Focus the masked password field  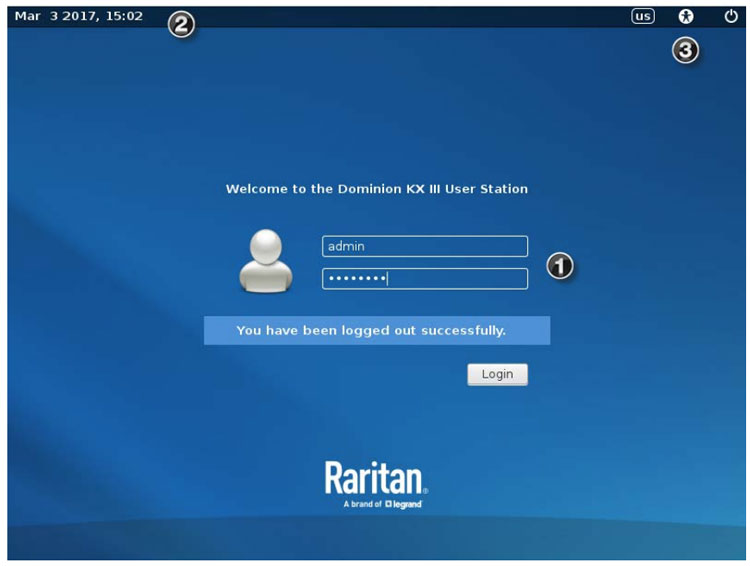coord(424,279)
